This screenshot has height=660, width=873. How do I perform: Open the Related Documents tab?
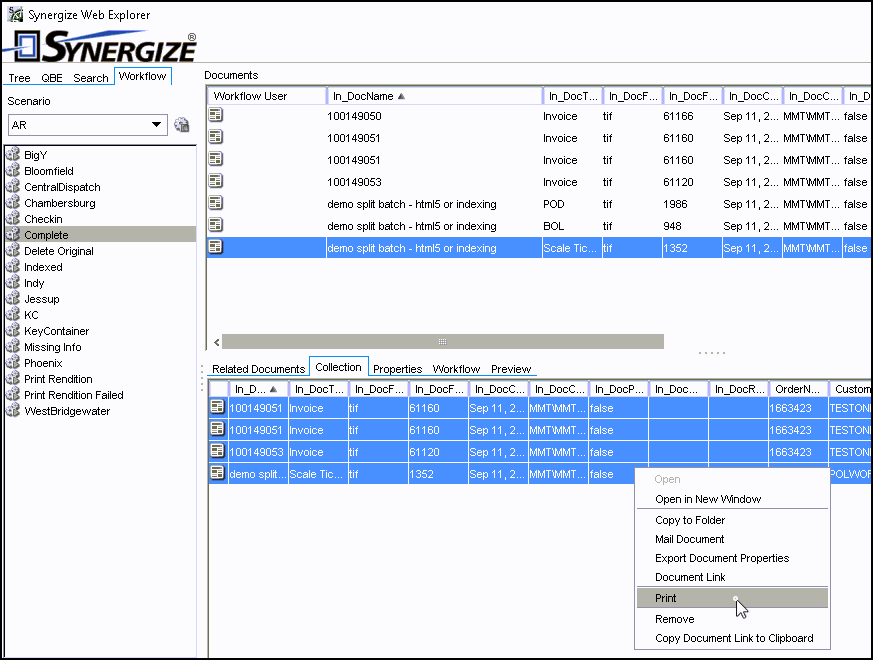(258, 369)
